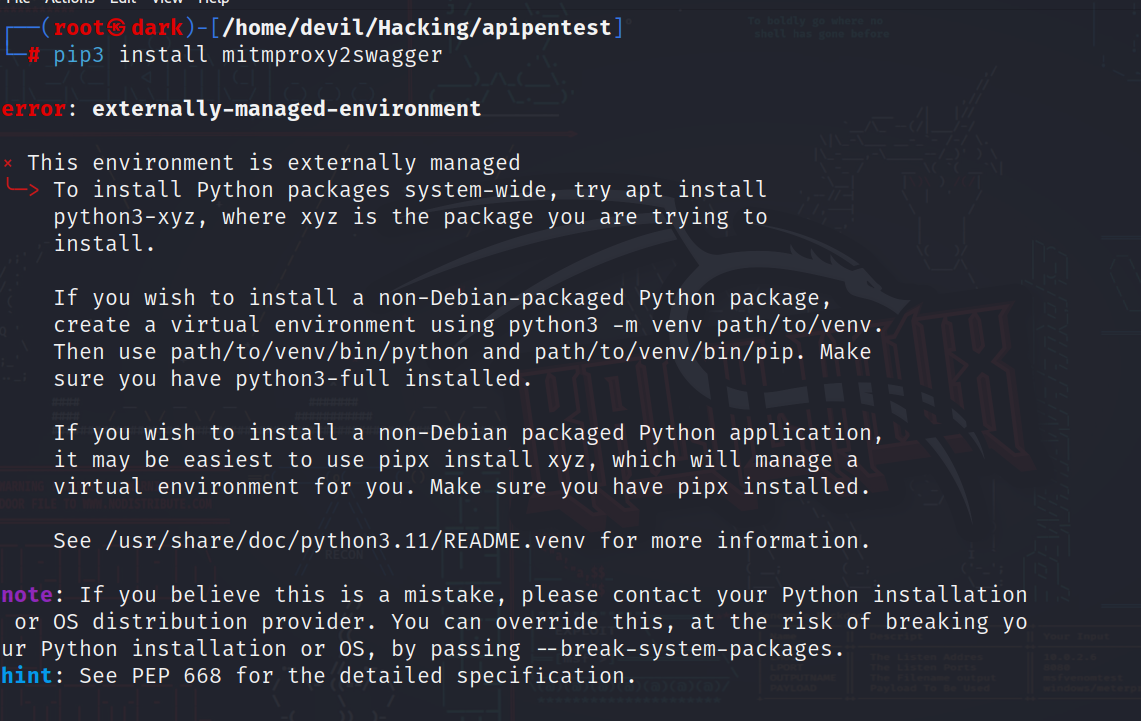This screenshot has height=721, width=1141.
Task: Open the View menu
Action: 167,2
